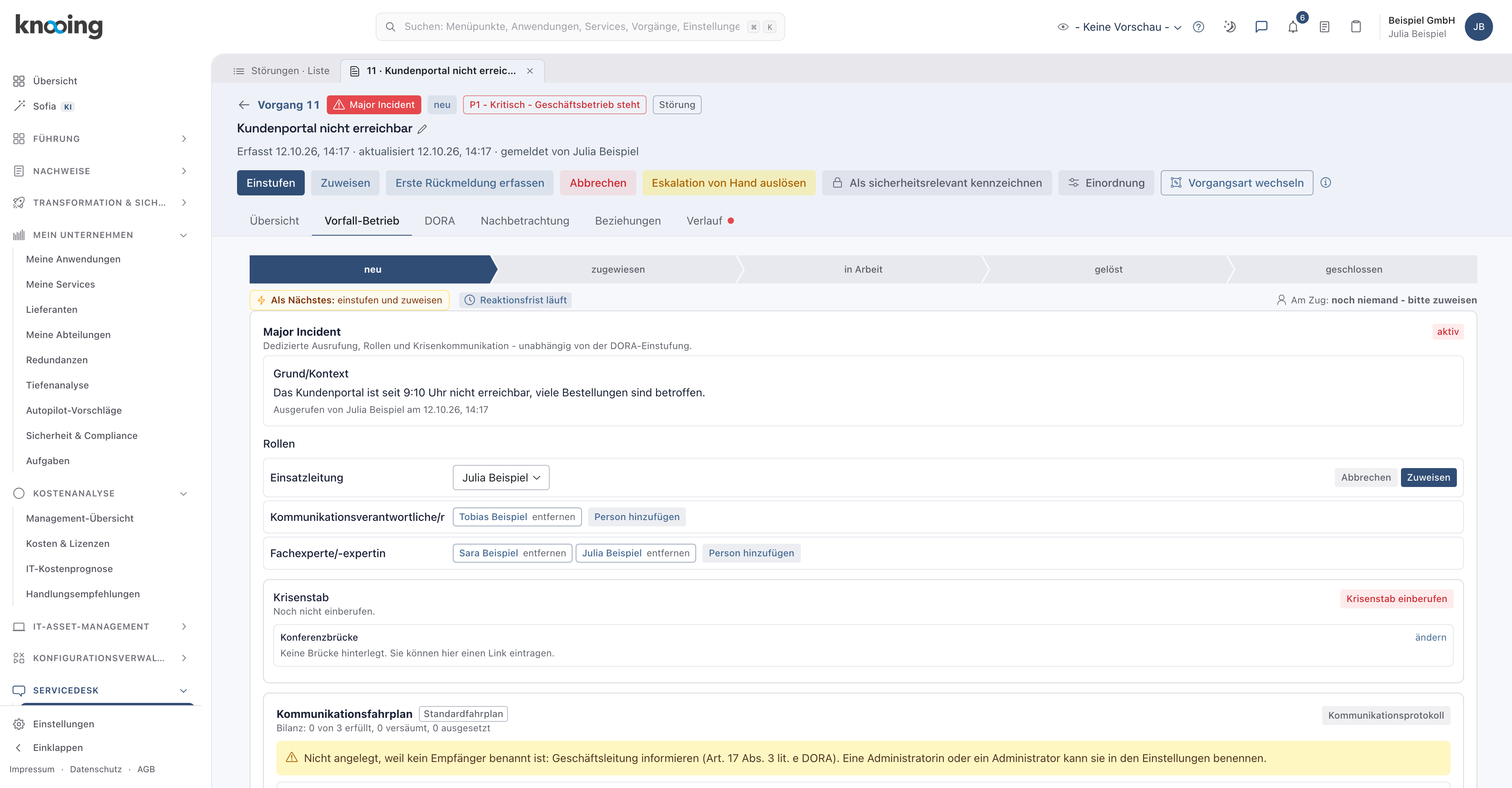
Task: Open Sofia KI assistant
Action: pyautogui.click(x=44, y=106)
